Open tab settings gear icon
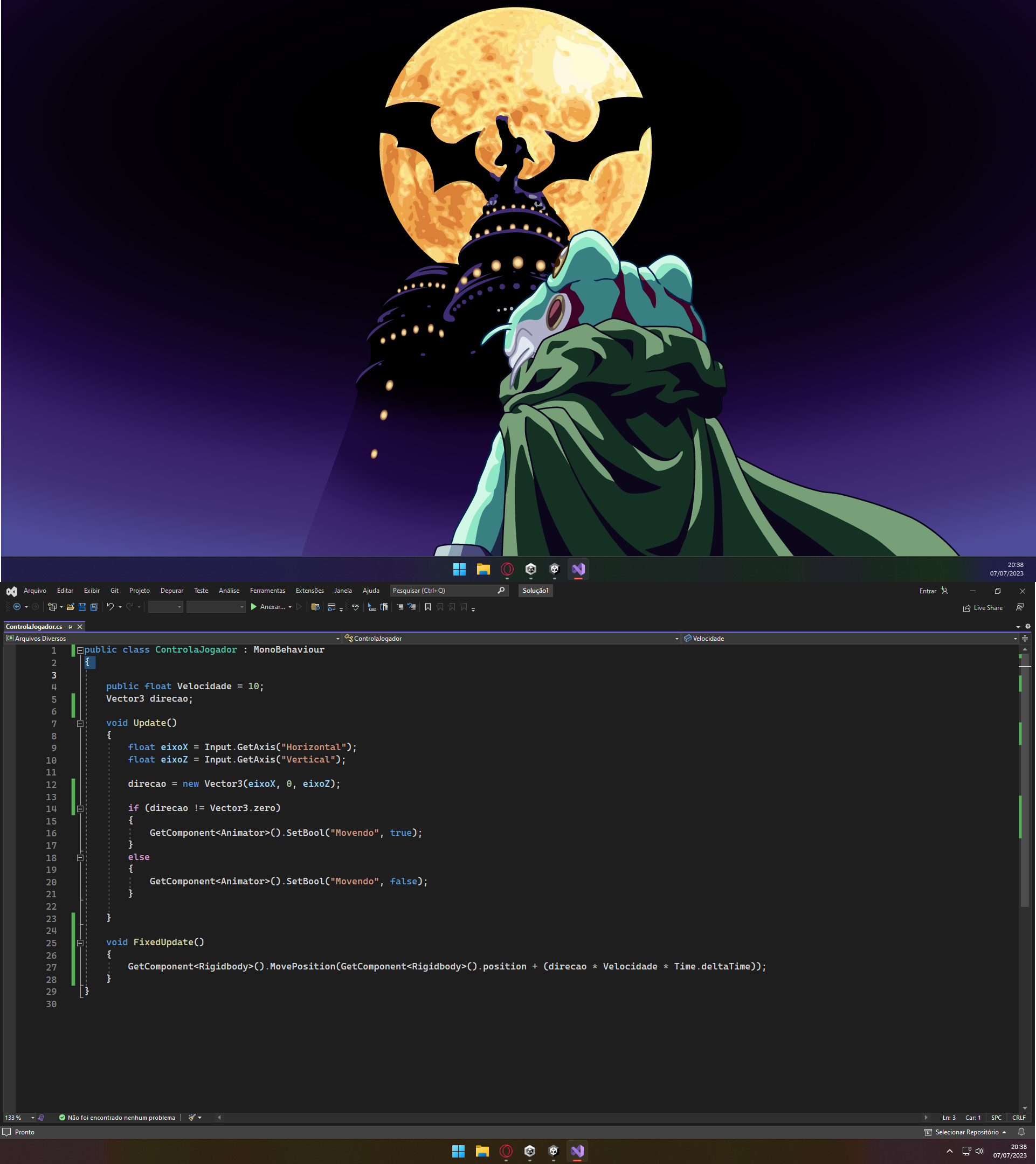The image size is (1036, 1164). pyautogui.click(x=1027, y=626)
